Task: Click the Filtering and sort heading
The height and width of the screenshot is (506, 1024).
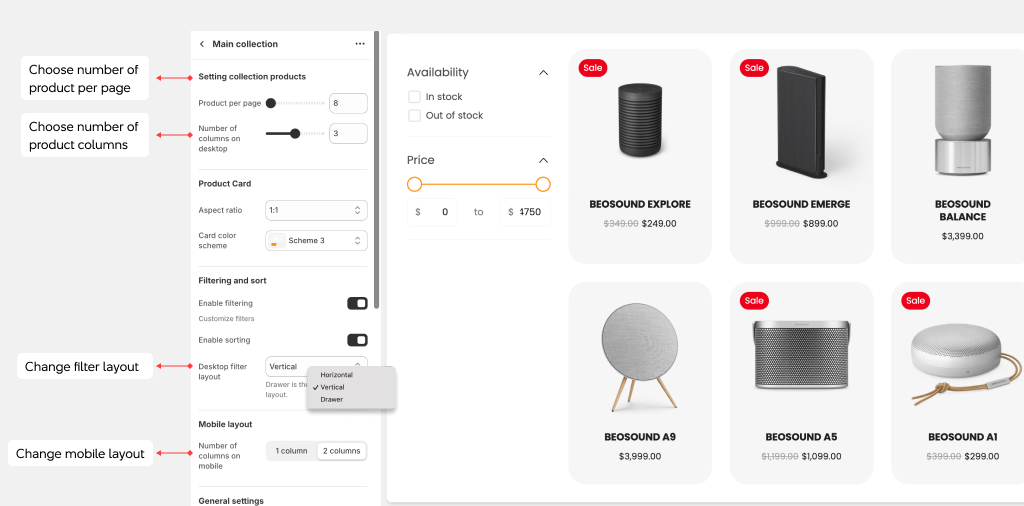Action: click(x=232, y=281)
